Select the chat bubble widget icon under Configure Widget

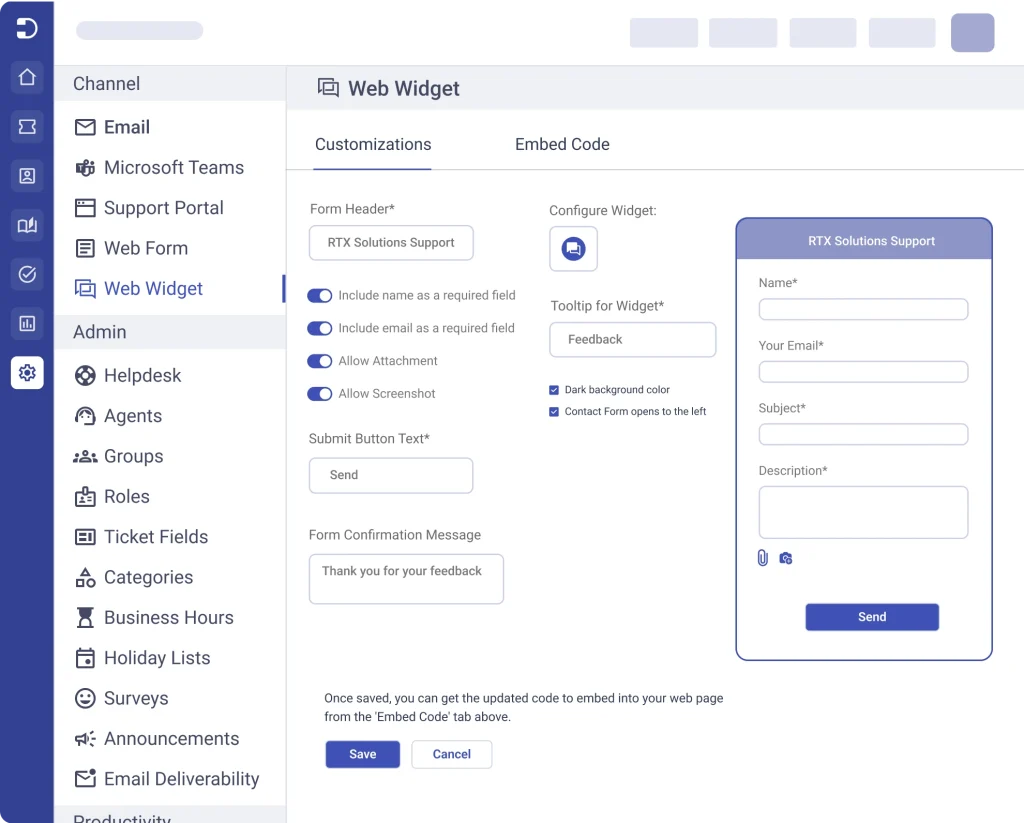click(x=573, y=249)
